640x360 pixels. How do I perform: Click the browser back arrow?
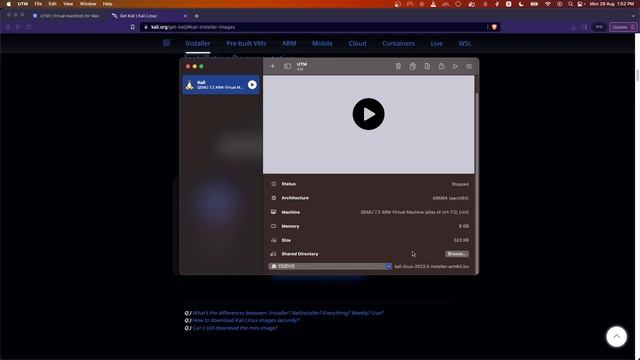click(7, 27)
